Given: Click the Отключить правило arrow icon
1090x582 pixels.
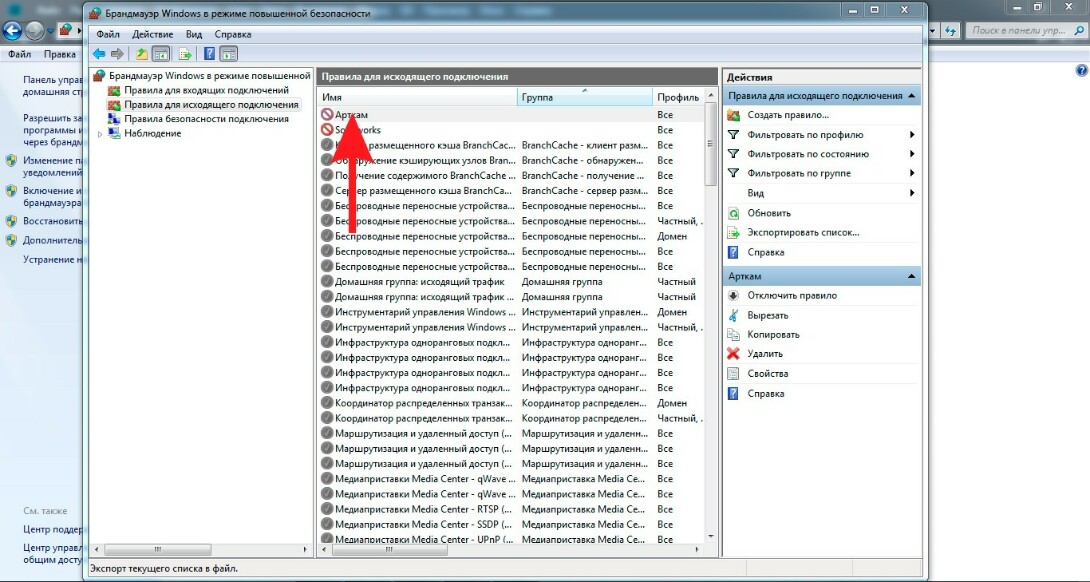Looking at the screenshot, I should [x=733, y=296].
